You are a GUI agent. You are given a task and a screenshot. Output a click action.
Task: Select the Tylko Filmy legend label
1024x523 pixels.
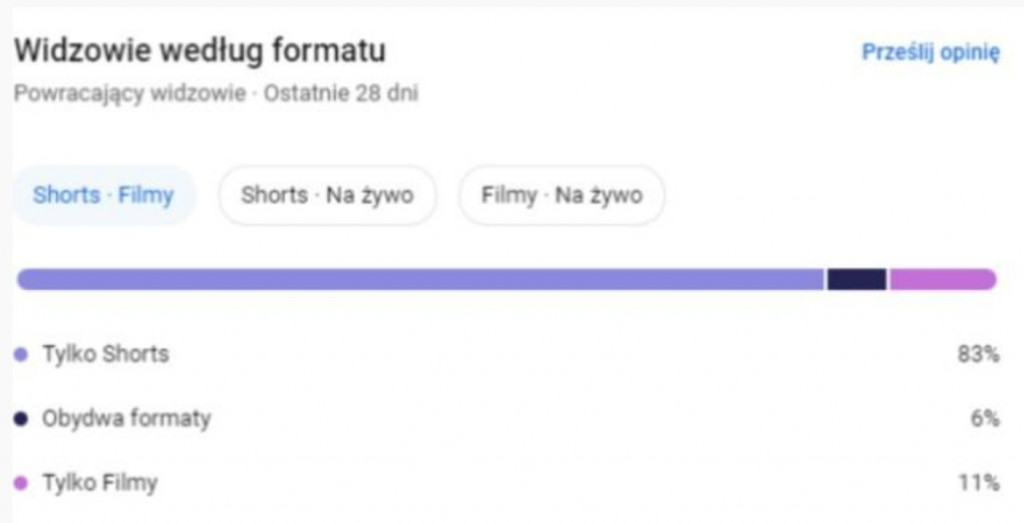(100, 484)
